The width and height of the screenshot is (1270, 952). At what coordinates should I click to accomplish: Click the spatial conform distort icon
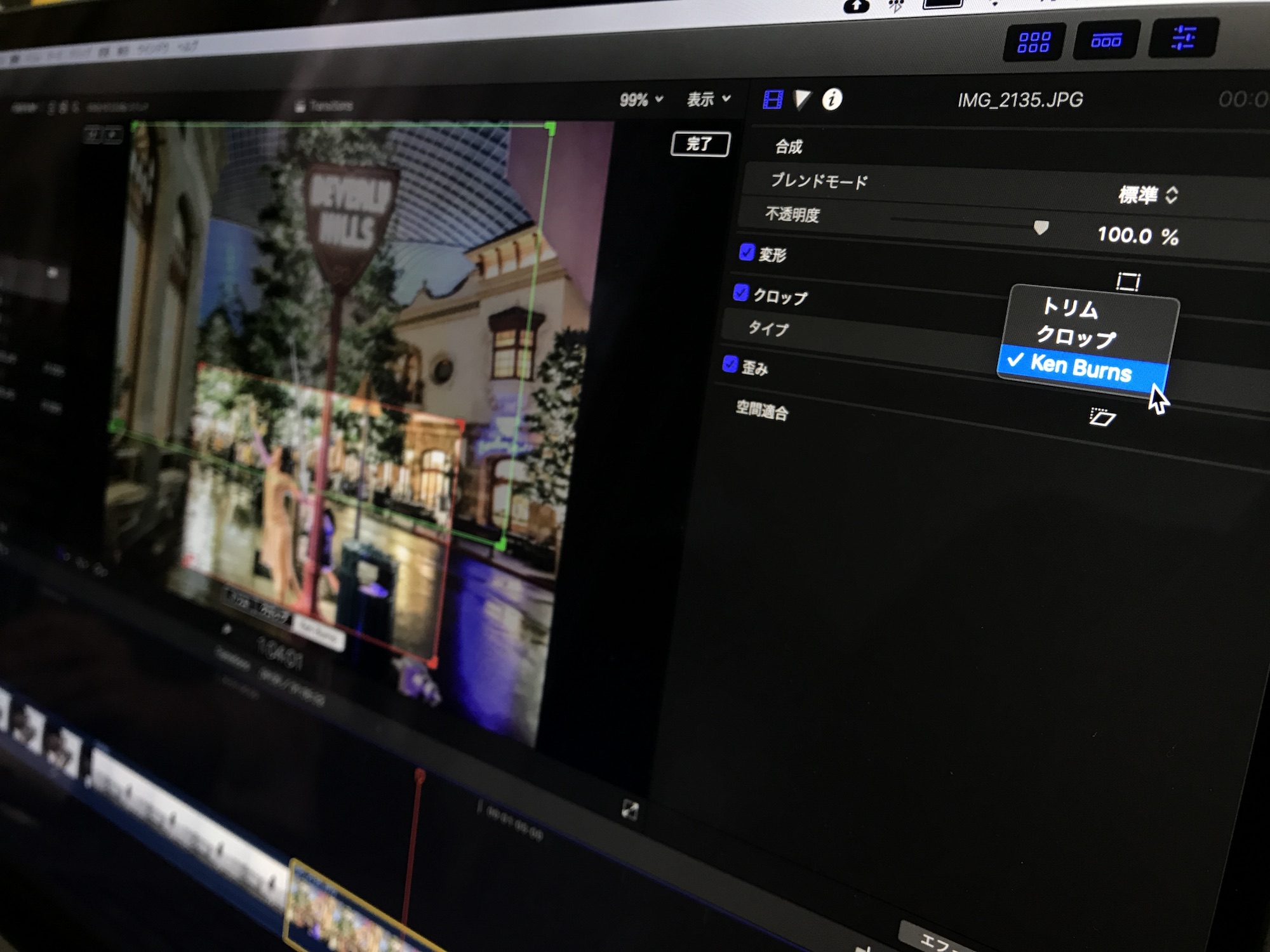coord(1102,417)
